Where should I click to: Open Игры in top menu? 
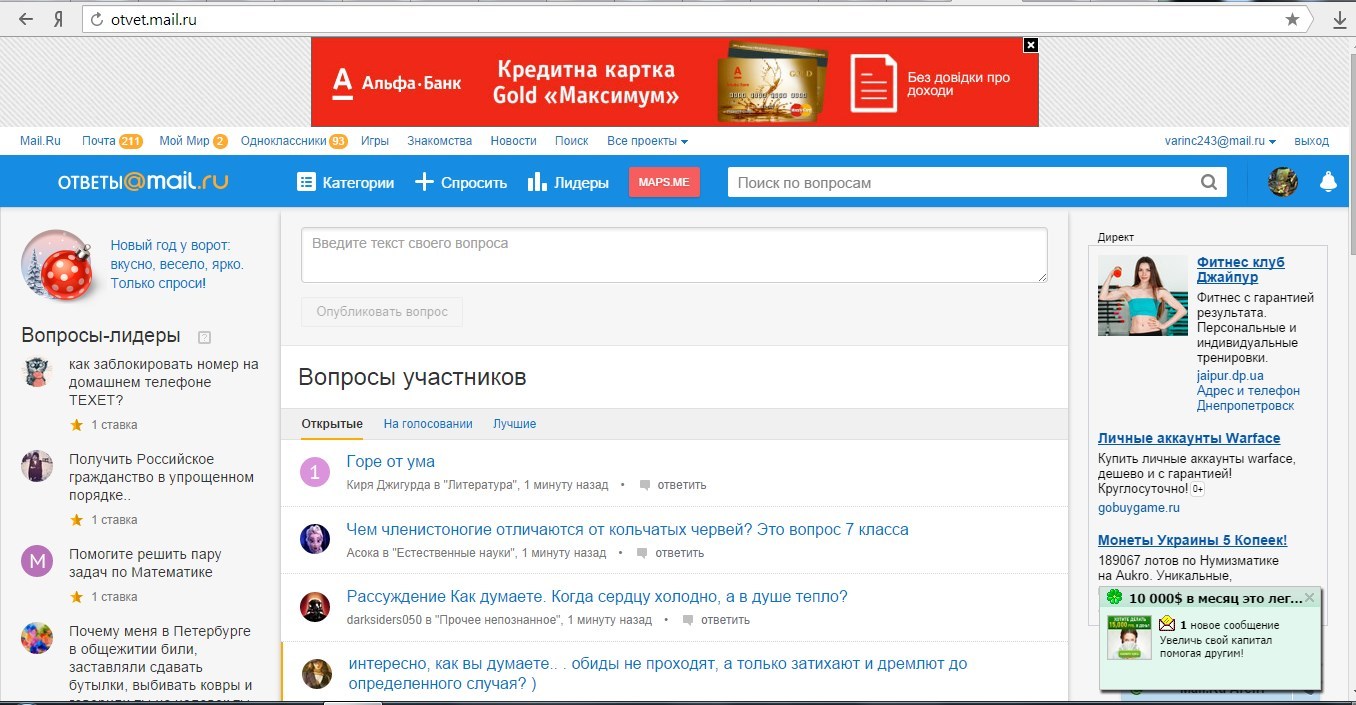click(375, 141)
